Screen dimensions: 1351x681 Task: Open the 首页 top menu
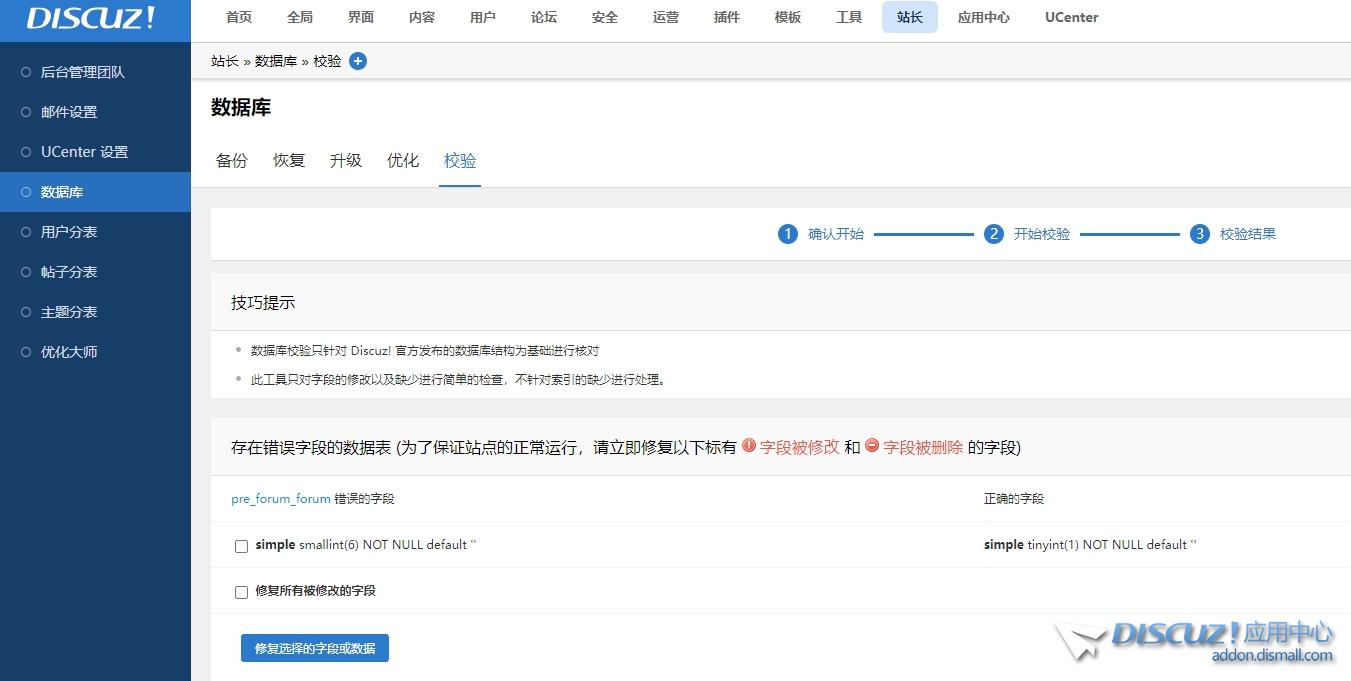239,17
